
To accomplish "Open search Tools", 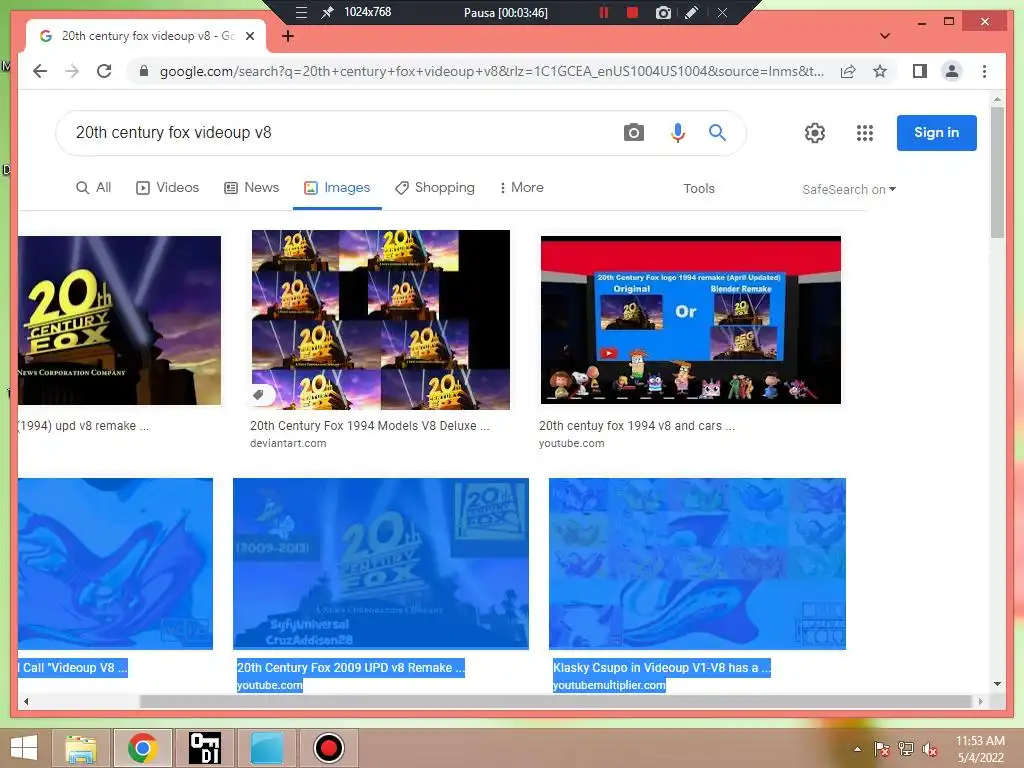I will (699, 189).
